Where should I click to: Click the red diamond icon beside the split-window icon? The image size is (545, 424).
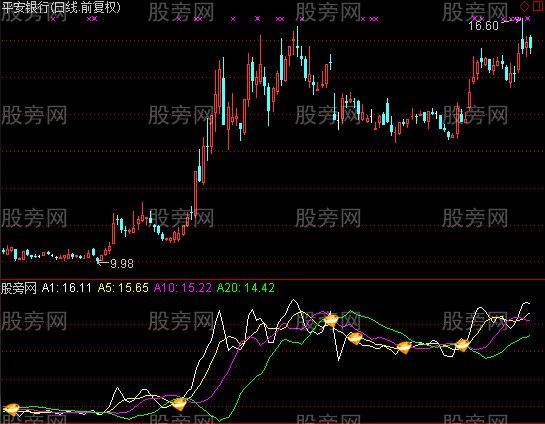[524, 6]
